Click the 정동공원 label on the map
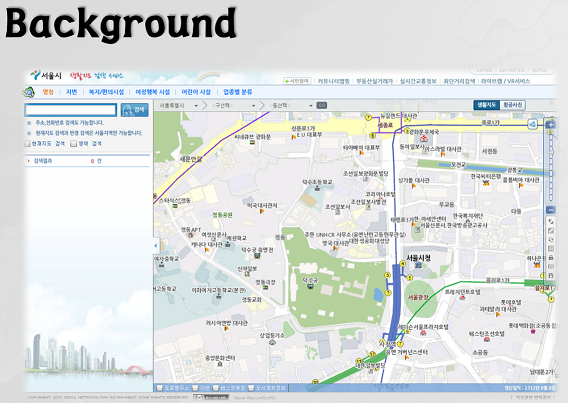Viewport: 568px width, 403px height. 222,215
